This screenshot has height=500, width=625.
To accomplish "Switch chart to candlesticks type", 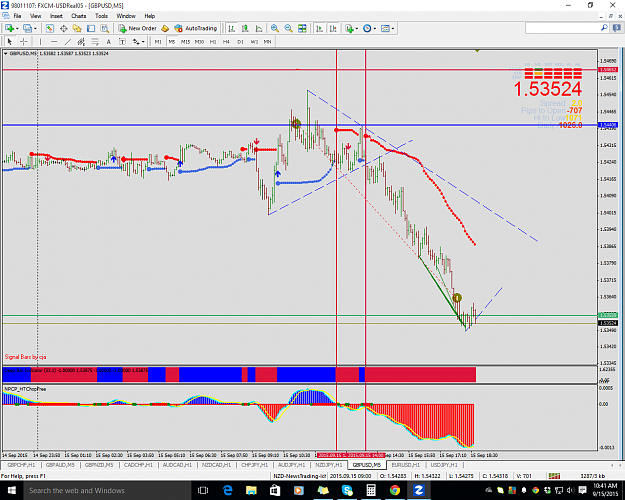I will coord(245,28).
